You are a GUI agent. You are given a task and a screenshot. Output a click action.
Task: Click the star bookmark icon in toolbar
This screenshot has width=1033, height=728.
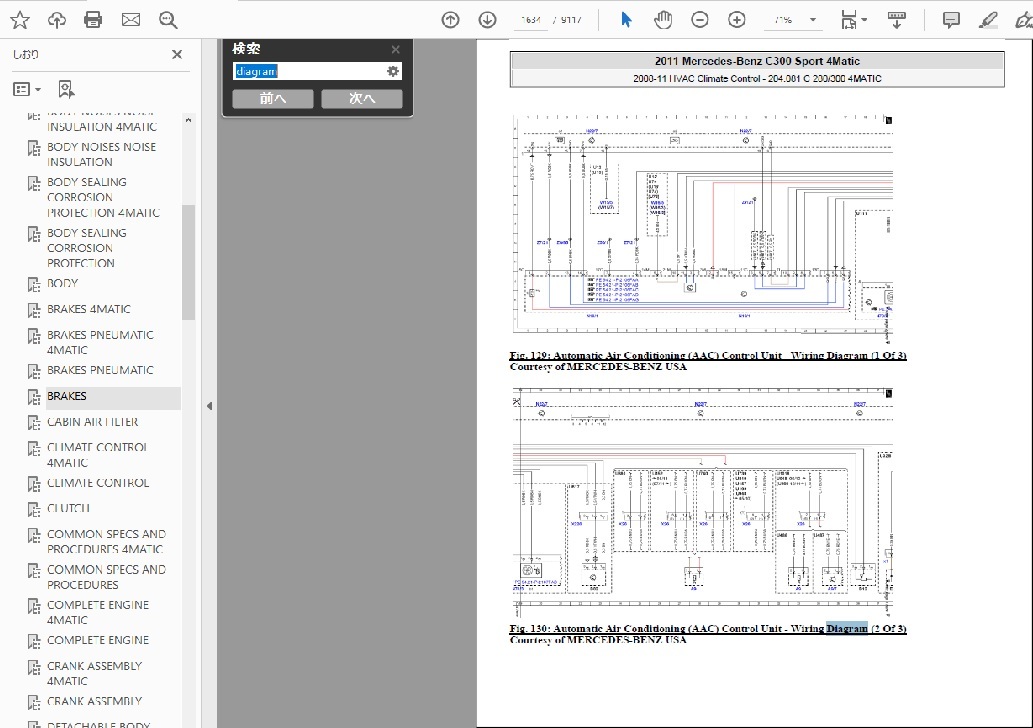[x=20, y=20]
